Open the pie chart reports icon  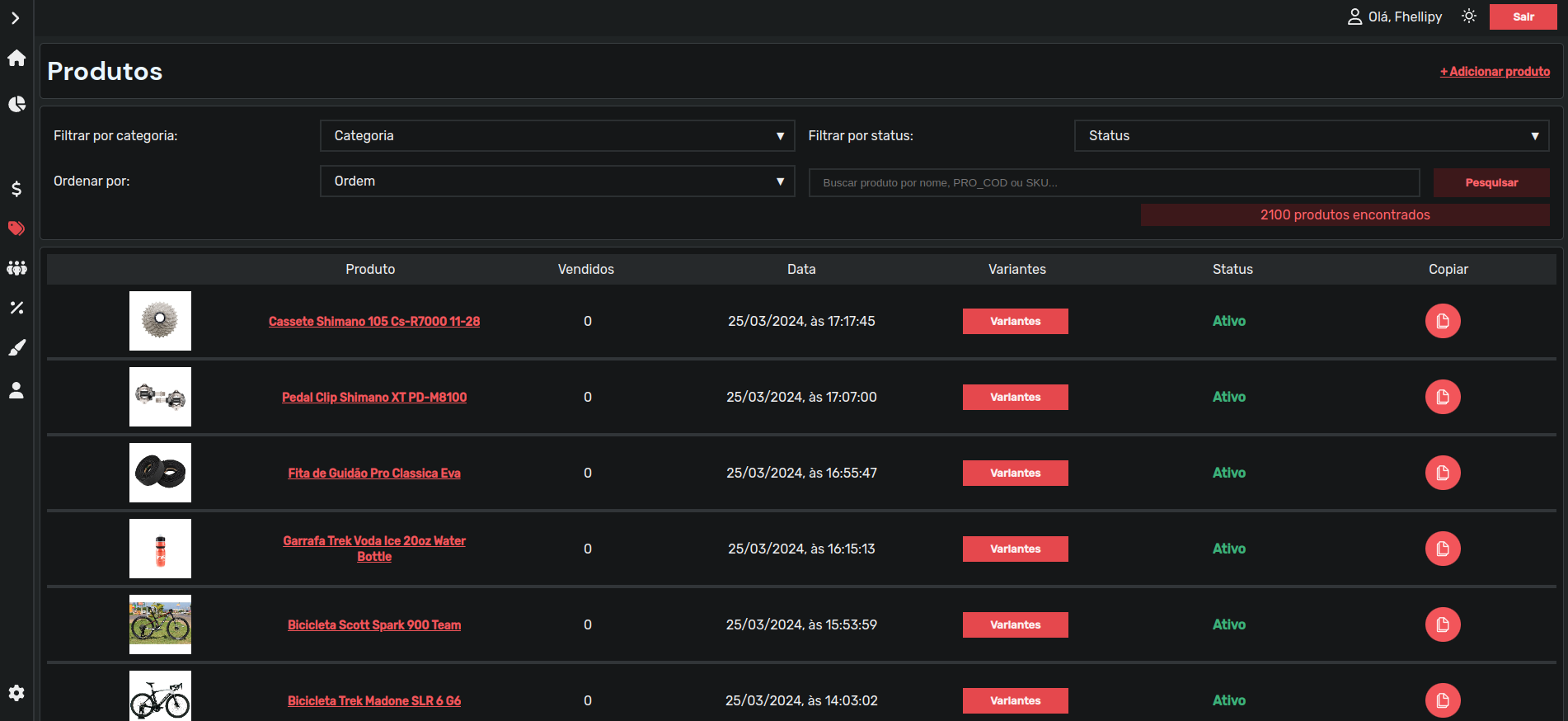pos(16,104)
